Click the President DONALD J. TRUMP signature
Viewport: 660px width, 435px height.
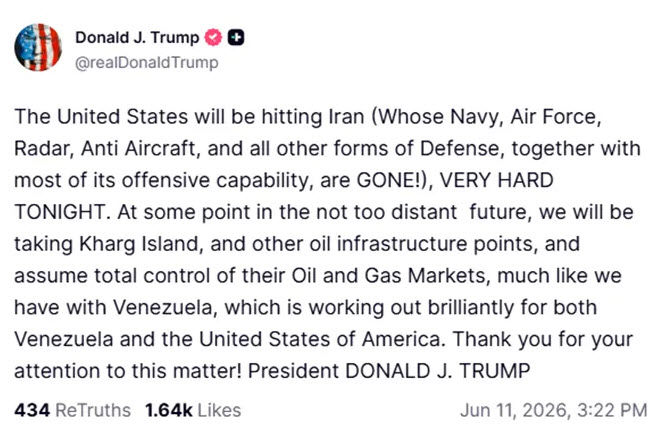pyautogui.click(x=389, y=371)
